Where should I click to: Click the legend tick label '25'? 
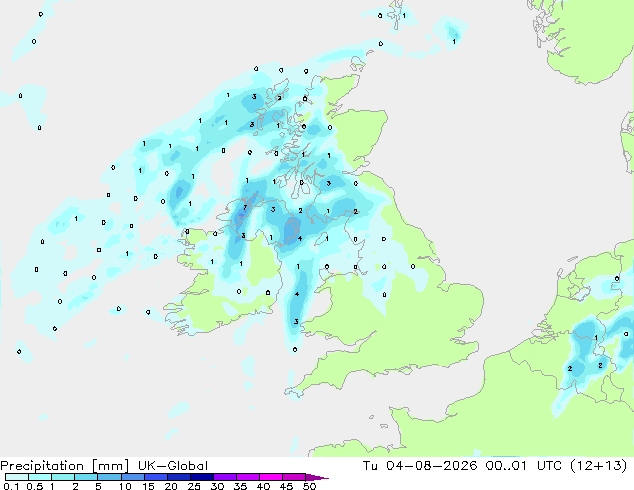click(x=194, y=486)
